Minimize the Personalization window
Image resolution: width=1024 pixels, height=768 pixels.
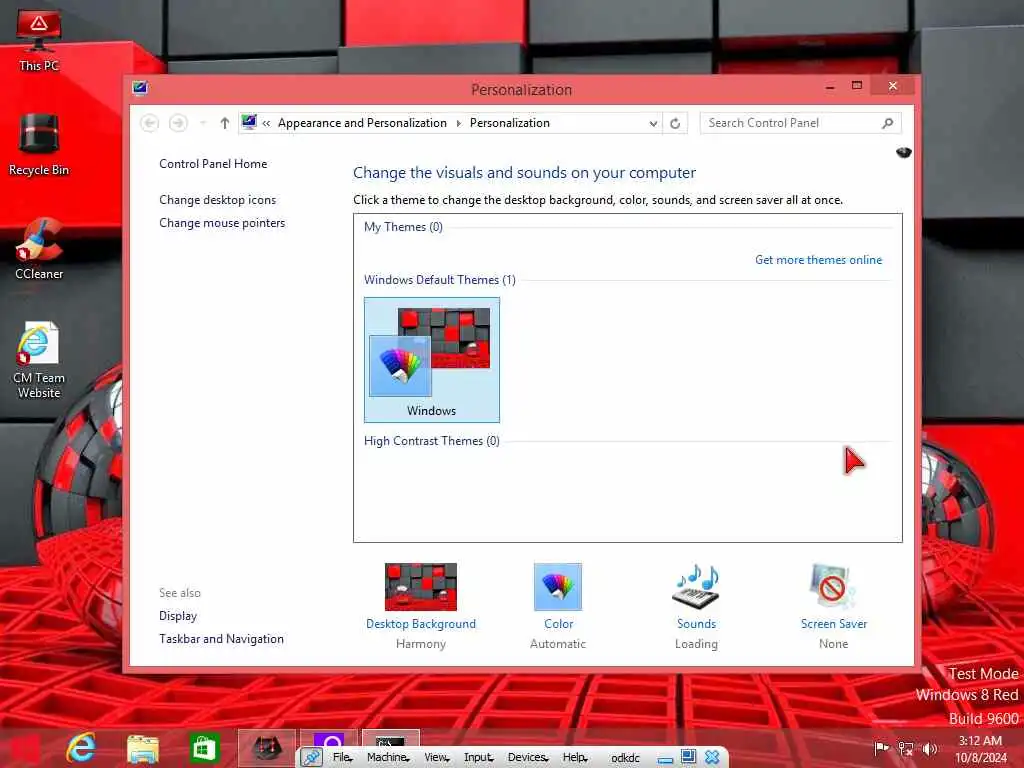tap(830, 86)
